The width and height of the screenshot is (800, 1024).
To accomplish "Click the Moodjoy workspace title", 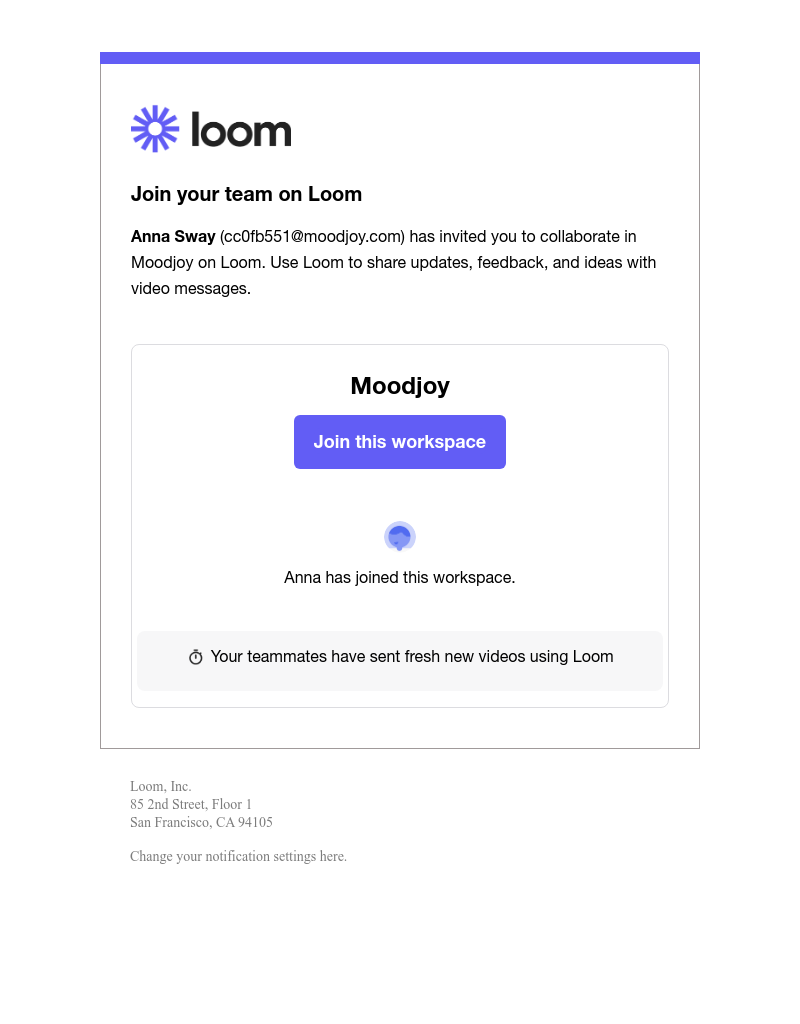I will click(400, 386).
